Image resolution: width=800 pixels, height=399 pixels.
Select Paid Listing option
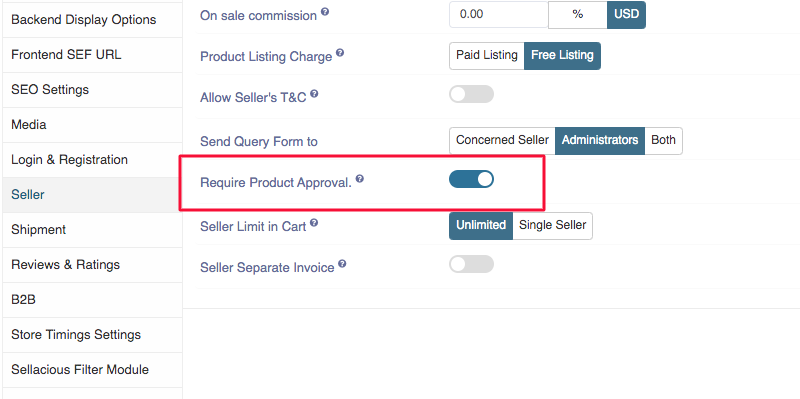[x=487, y=56]
